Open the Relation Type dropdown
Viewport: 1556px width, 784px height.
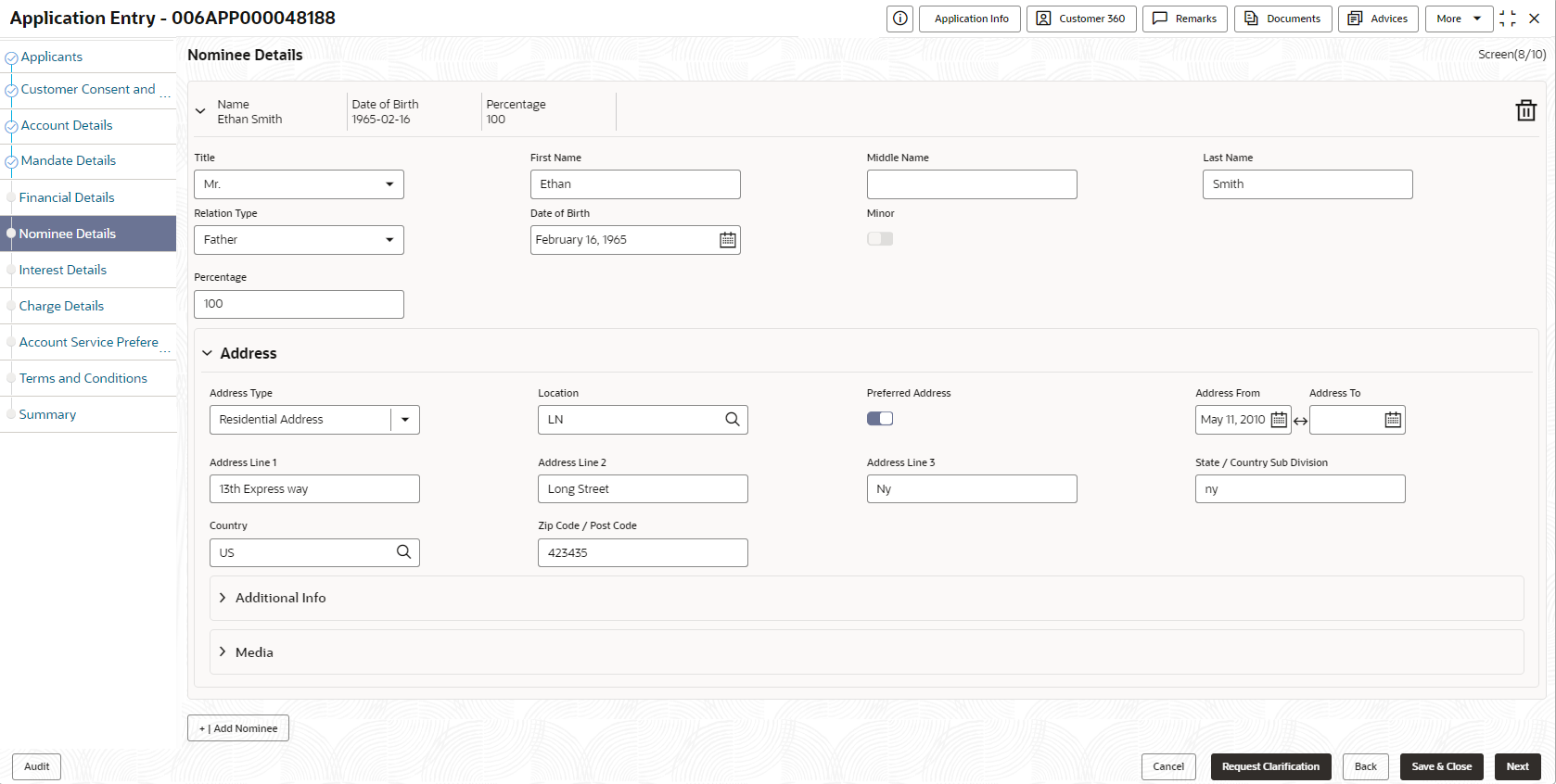[299, 240]
